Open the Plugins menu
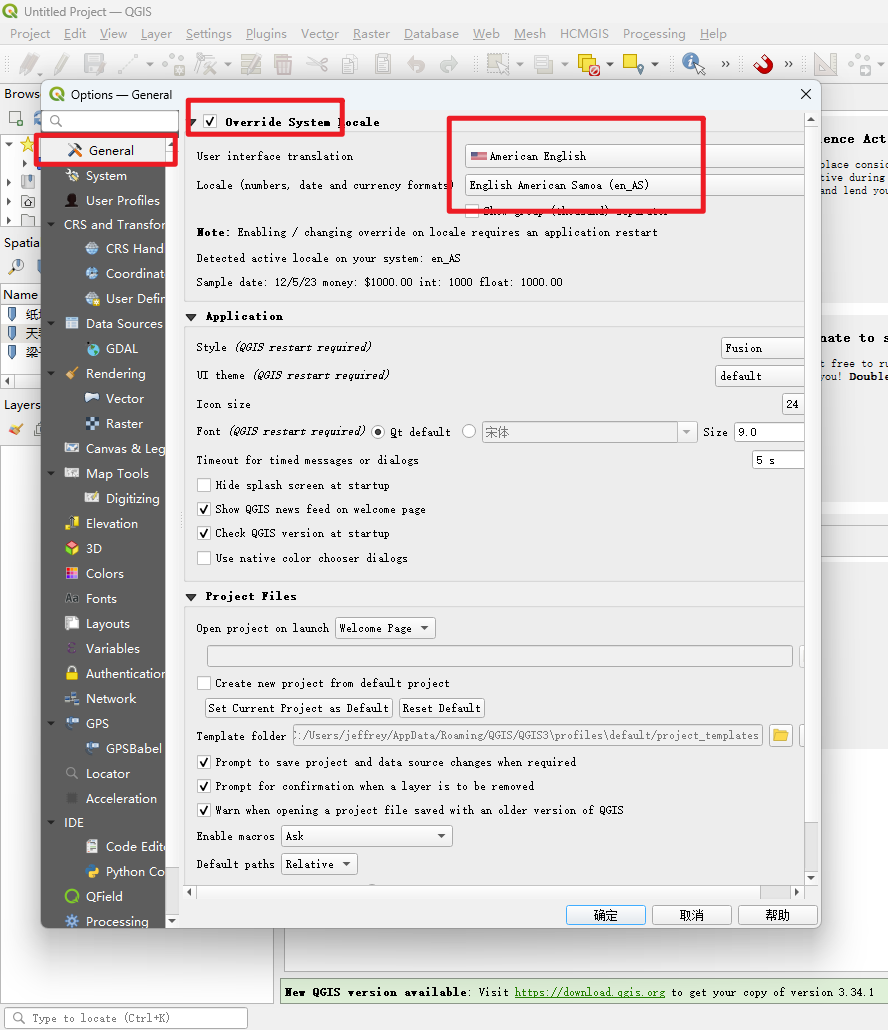Screen dimensions: 888x1030 point(266,34)
